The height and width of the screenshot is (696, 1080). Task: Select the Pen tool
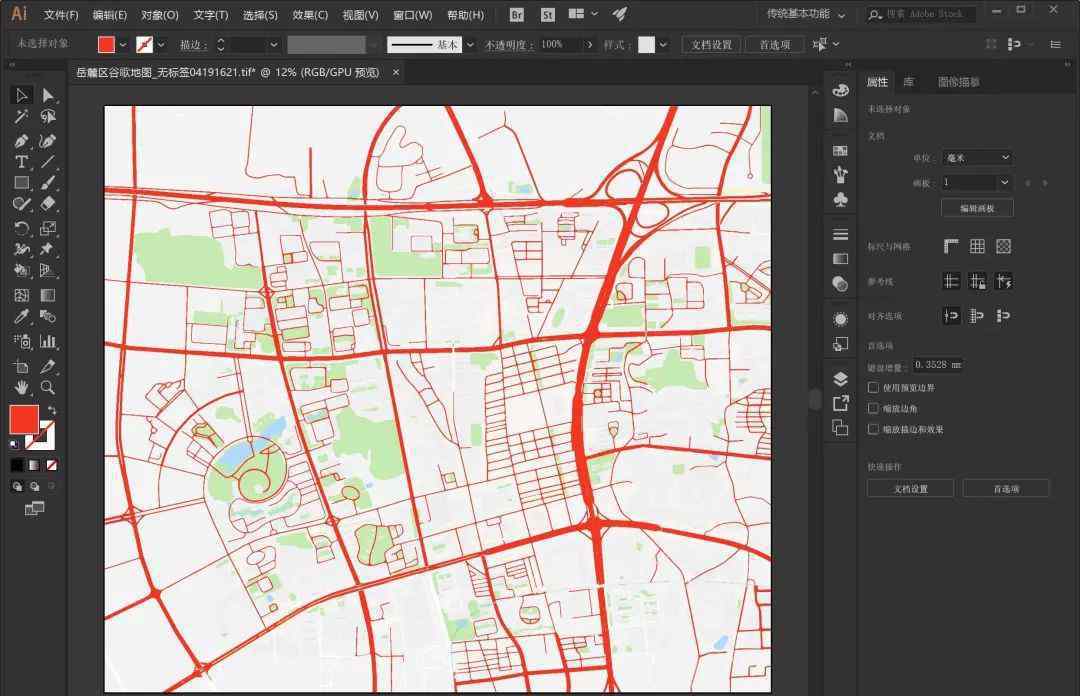(x=21, y=141)
